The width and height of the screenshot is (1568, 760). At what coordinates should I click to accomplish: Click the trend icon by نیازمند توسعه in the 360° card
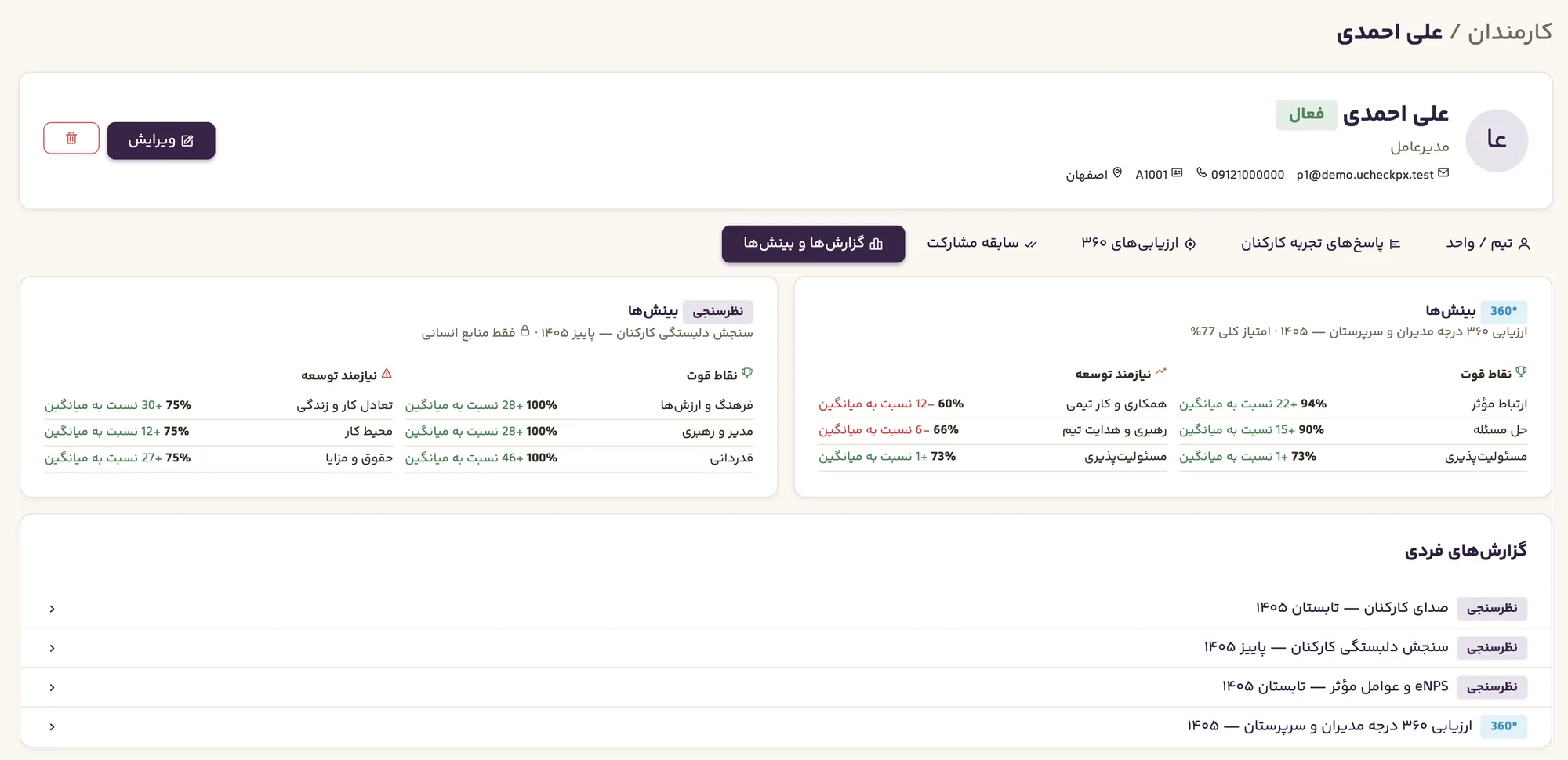[x=1161, y=372]
